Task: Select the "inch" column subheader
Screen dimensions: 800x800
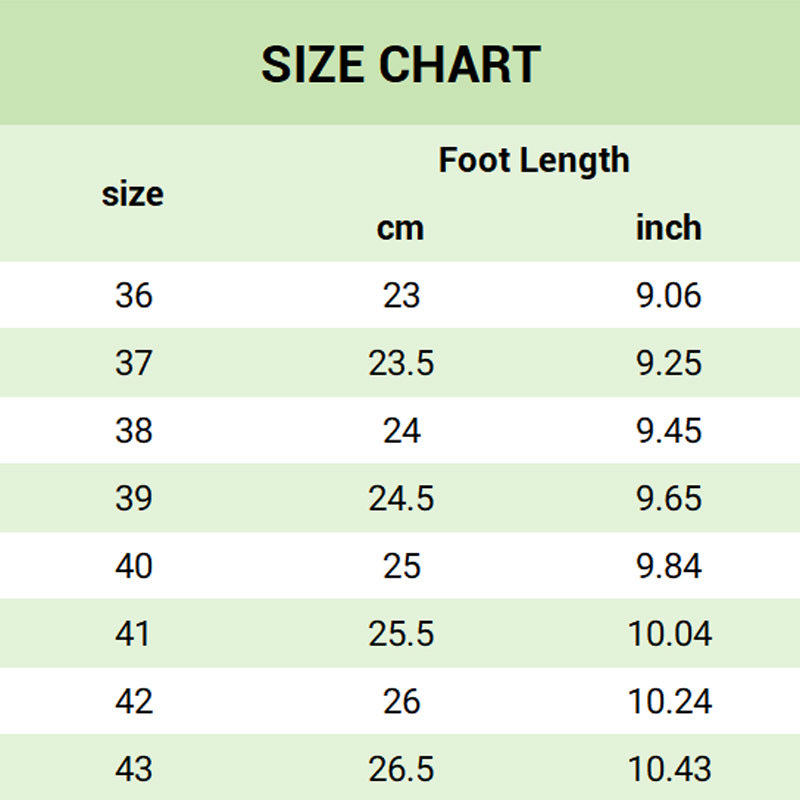Action: click(x=669, y=227)
